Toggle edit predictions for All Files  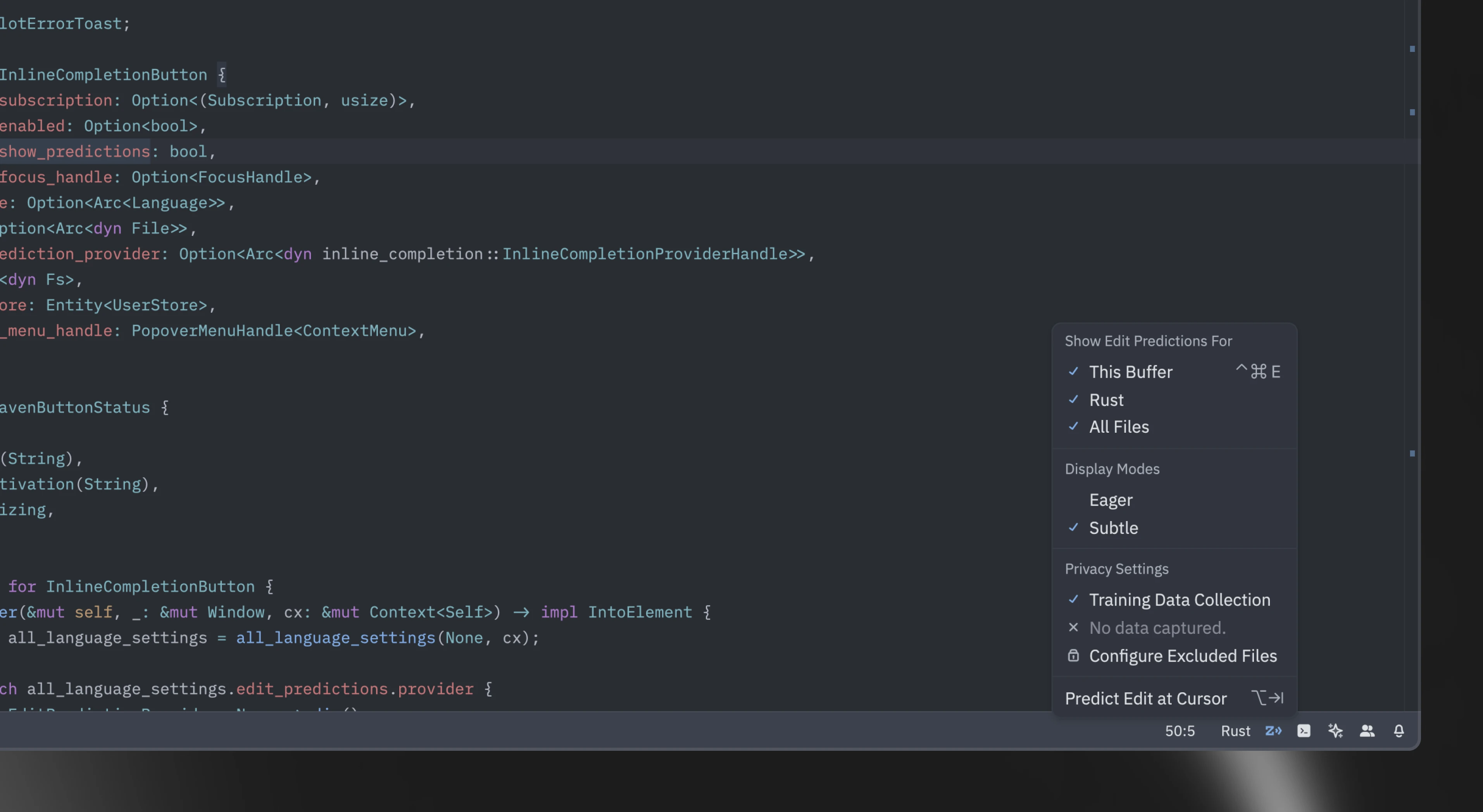(x=1119, y=427)
